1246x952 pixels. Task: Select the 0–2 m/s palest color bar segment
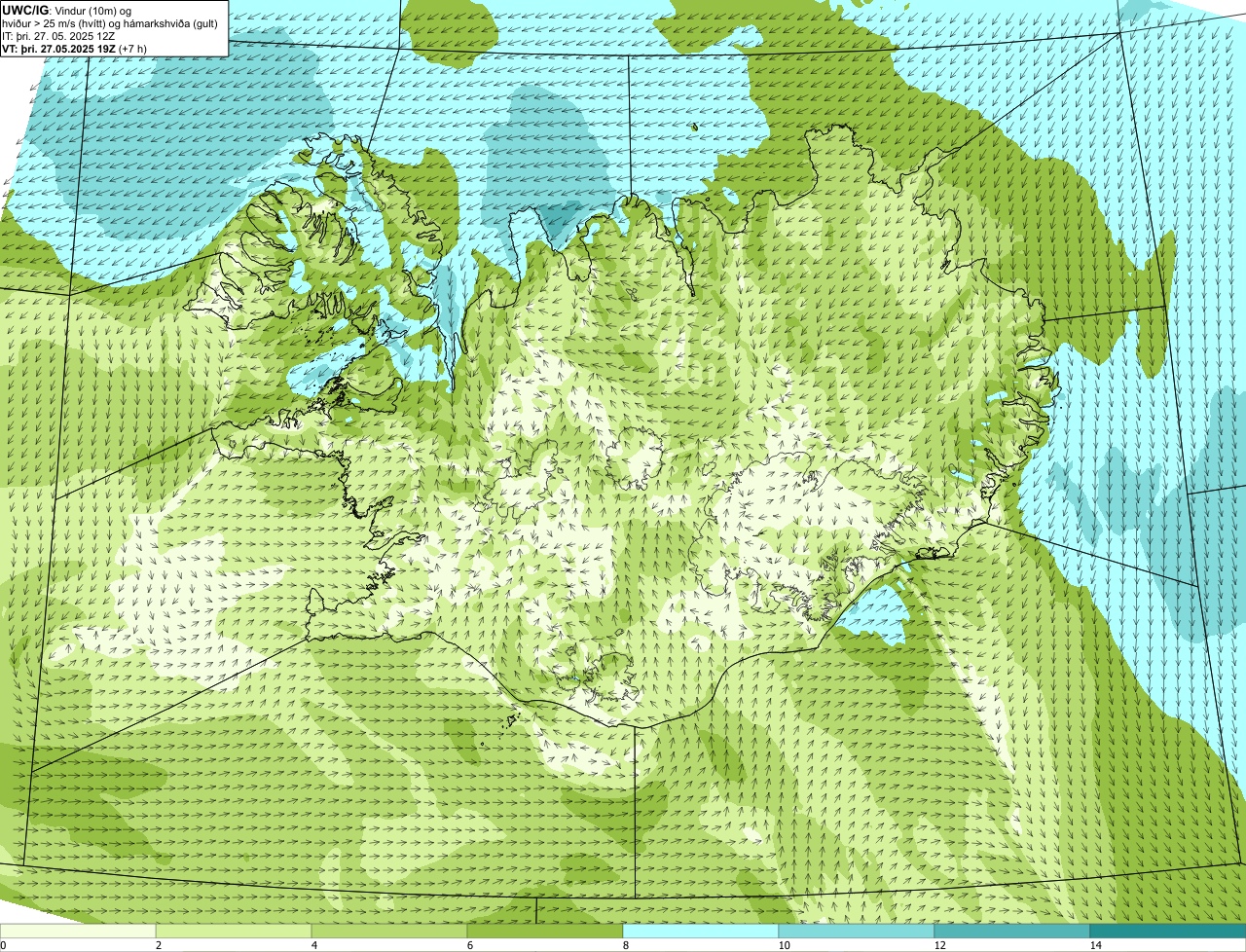click(78, 931)
